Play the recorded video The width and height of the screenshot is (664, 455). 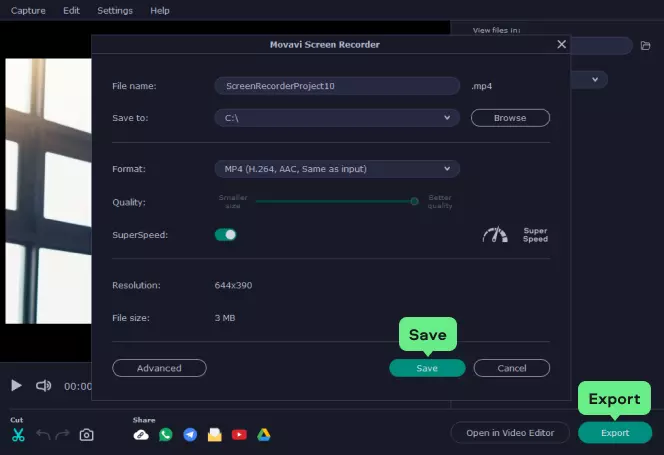pyautogui.click(x=16, y=386)
